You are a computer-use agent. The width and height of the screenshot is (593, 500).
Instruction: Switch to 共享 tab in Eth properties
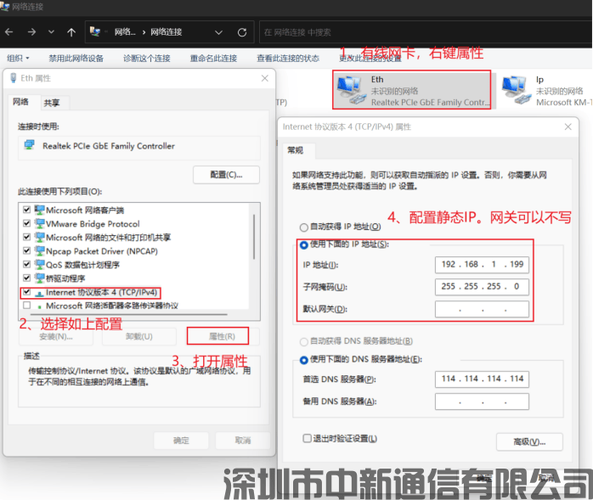pos(51,103)
